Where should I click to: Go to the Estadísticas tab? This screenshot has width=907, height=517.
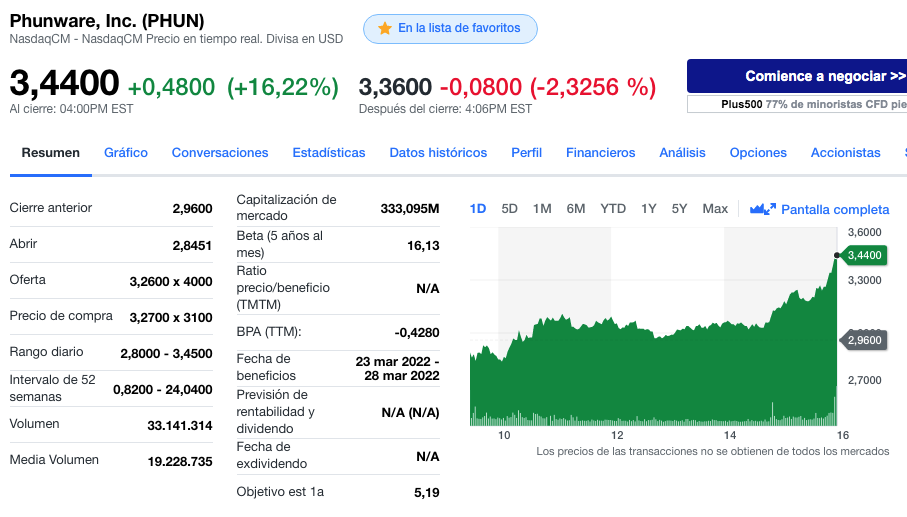329,153
